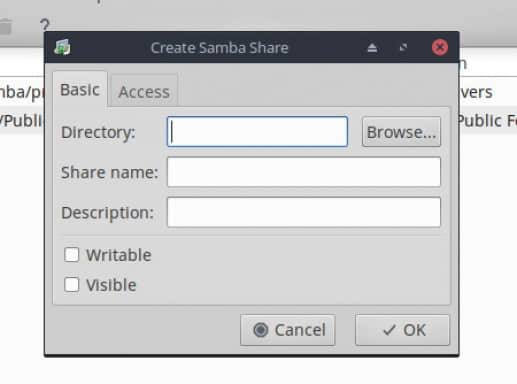Click the Directory: label
Image resolution: width=517 pixels, height=384 pixels.
98,132
